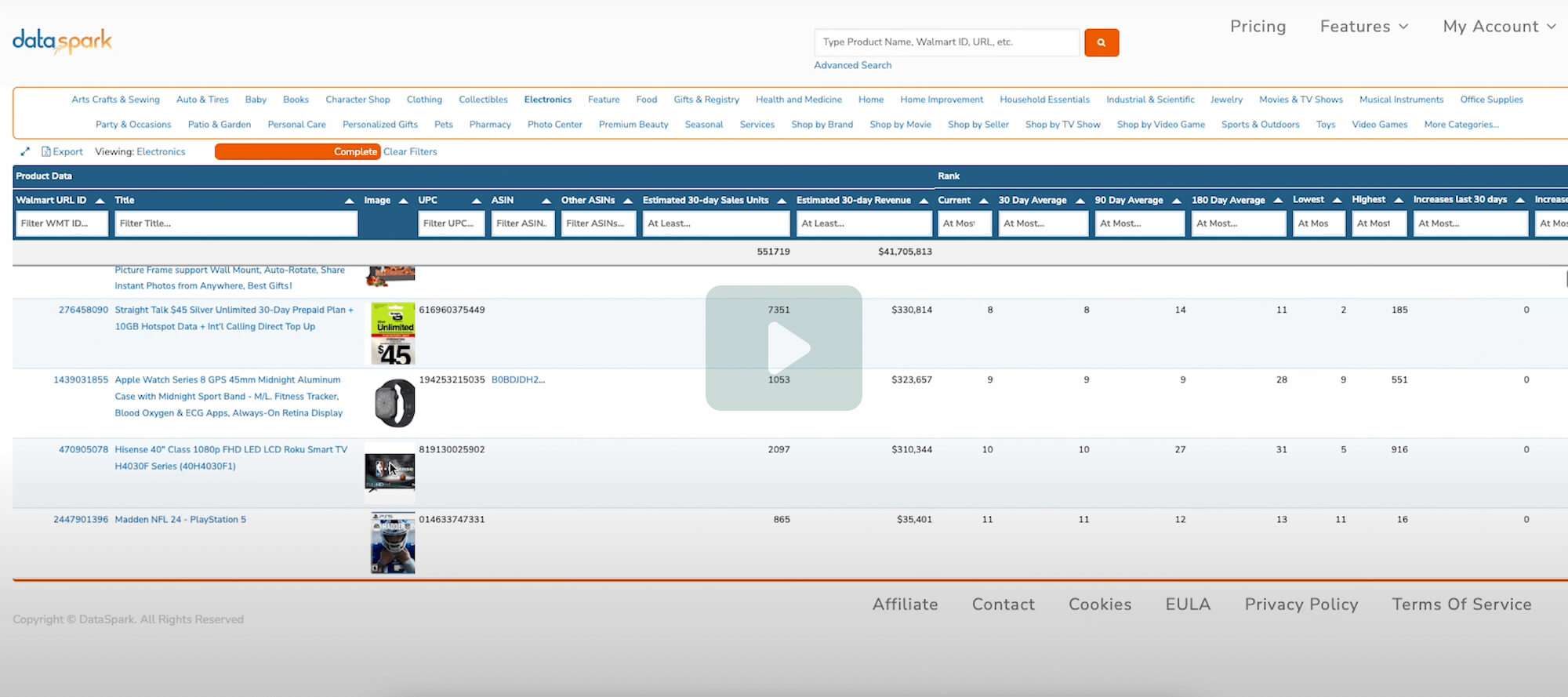
Task: Select the Video Games category
Action: [x=1379, y=125]
